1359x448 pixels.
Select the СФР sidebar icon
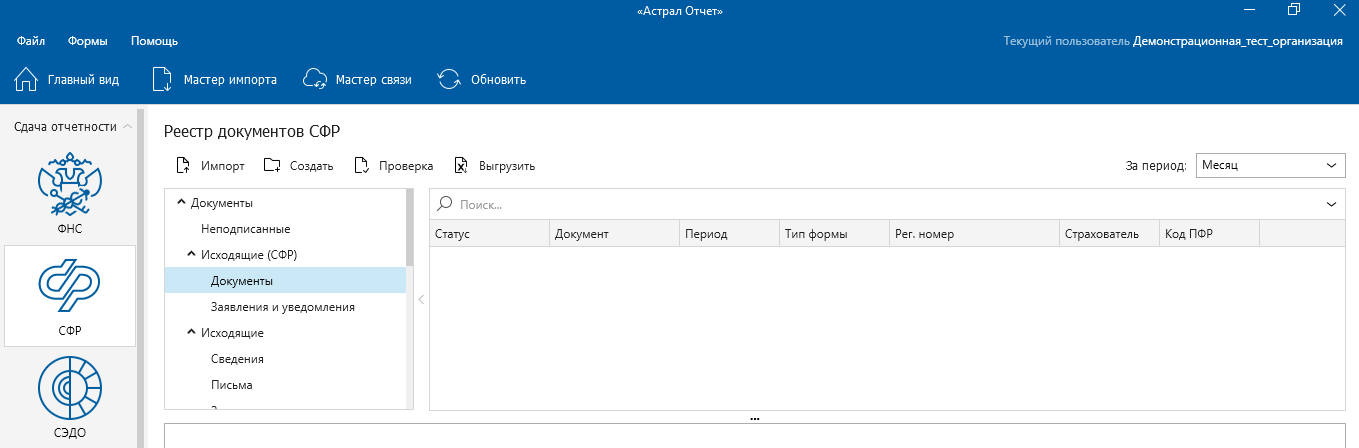click(70, 290)
